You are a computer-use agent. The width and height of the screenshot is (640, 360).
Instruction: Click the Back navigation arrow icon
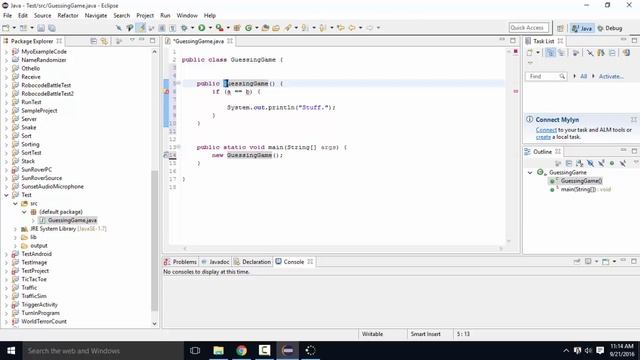click(352, 28)
